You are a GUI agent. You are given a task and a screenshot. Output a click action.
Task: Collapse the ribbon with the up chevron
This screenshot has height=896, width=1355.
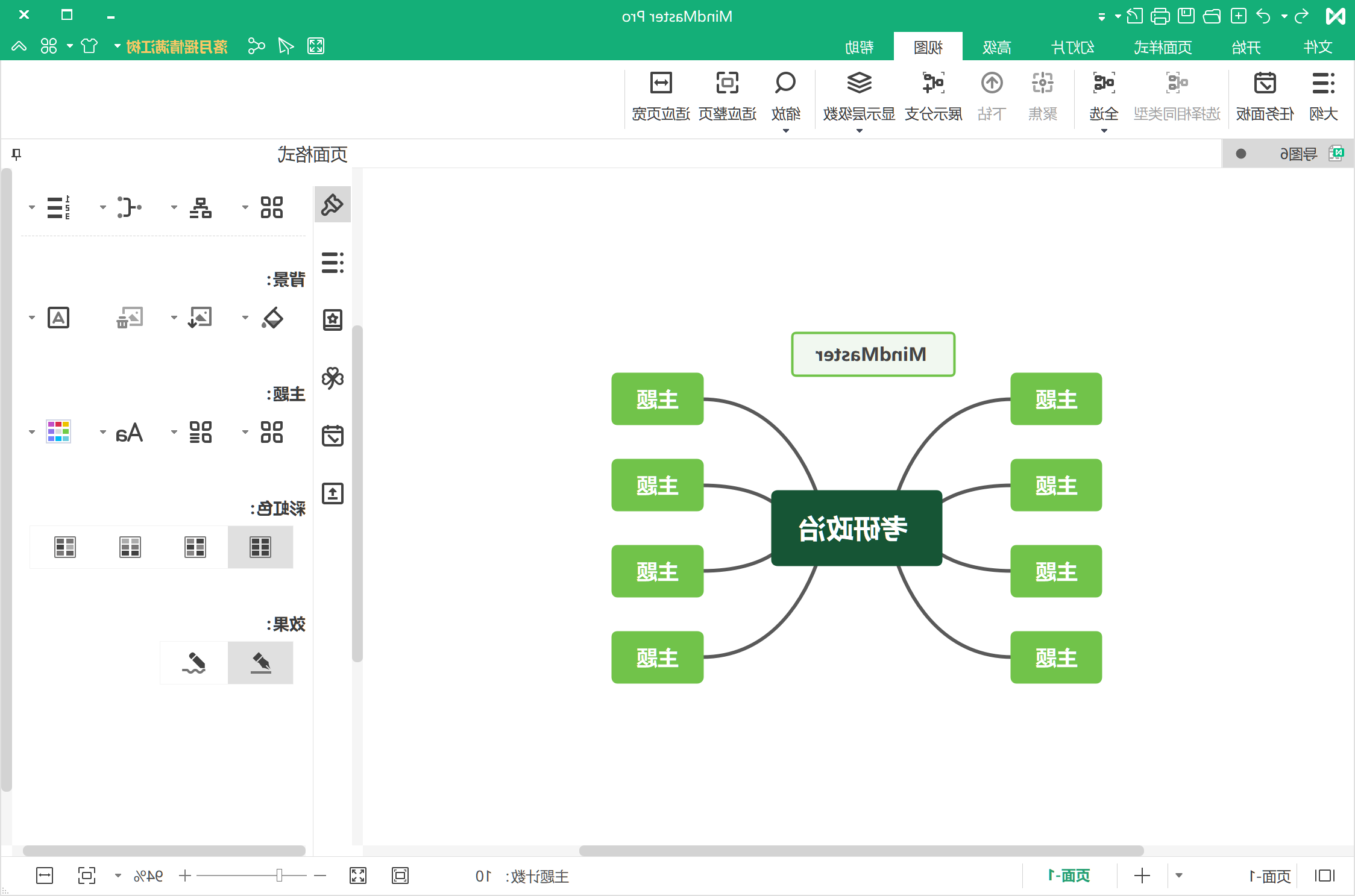click(x=19, y=46)
